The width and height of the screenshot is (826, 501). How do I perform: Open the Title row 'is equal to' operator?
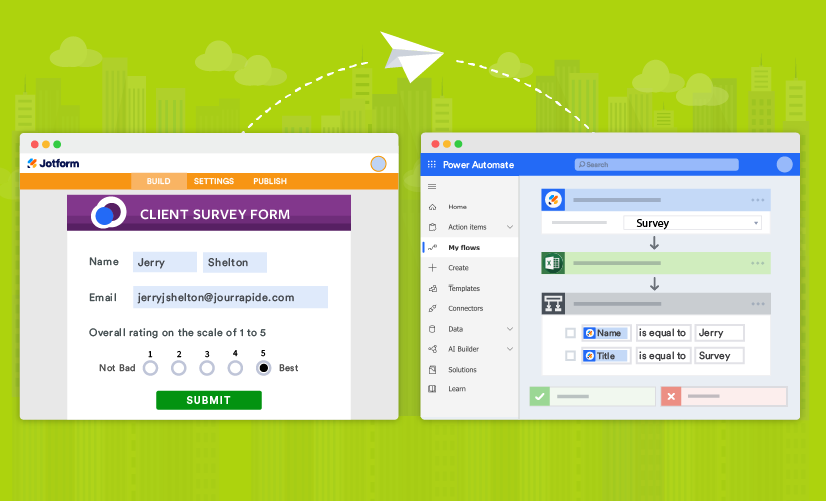pos(662,356)
